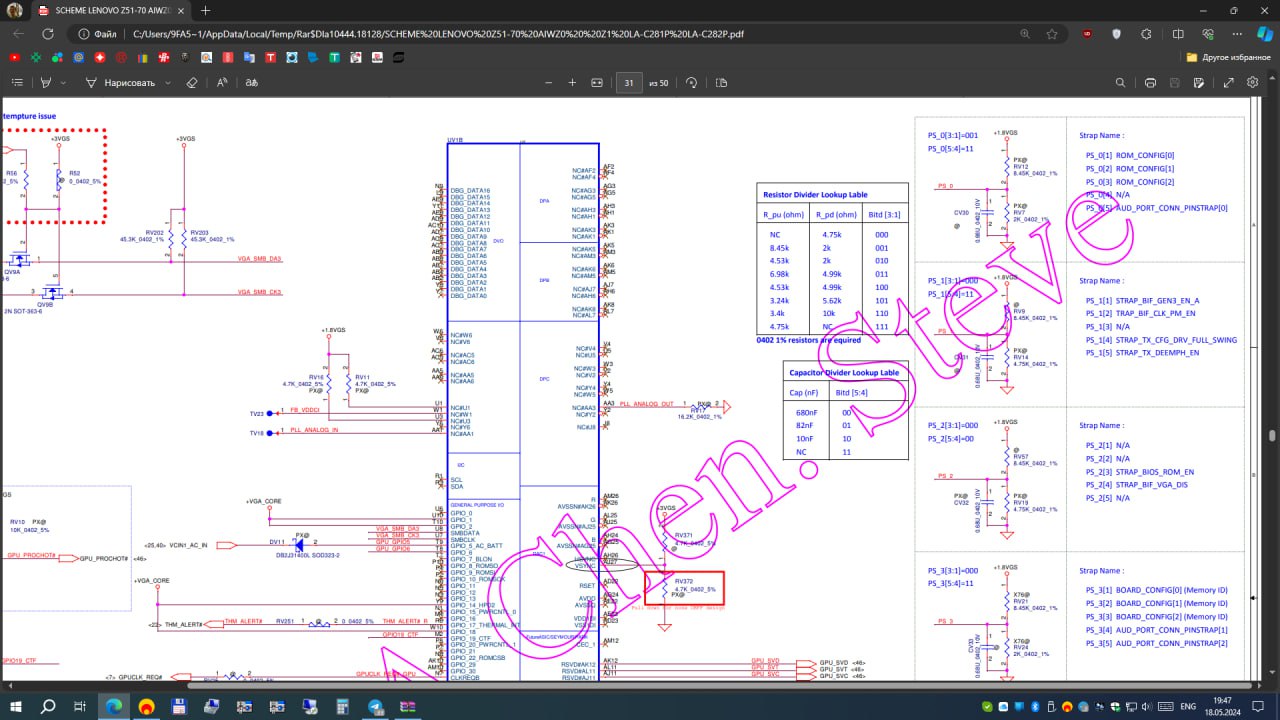Enter full screen PDF view

point(1228,82)
